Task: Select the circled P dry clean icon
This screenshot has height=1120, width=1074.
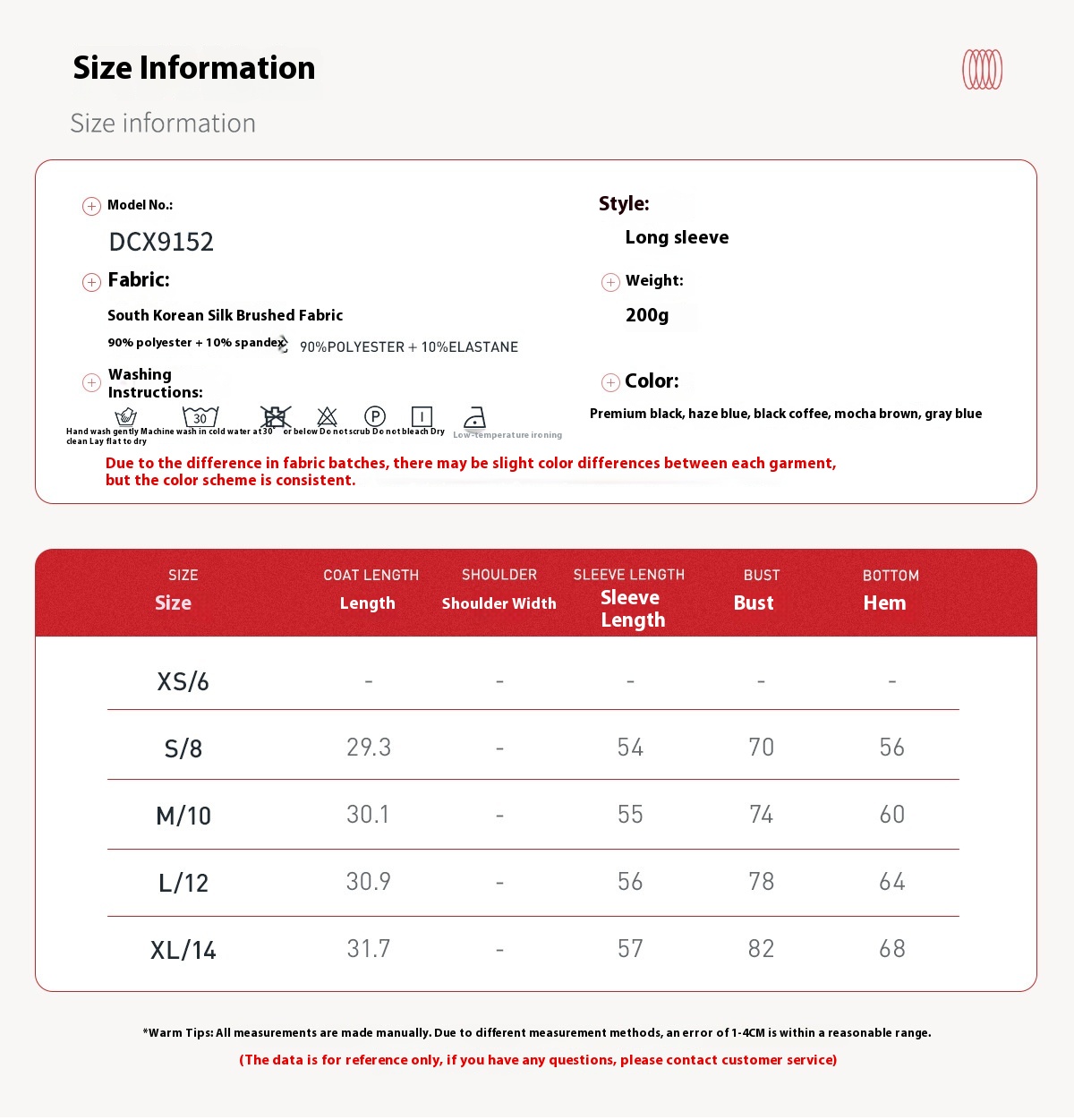Action: [x=375, y=416]
